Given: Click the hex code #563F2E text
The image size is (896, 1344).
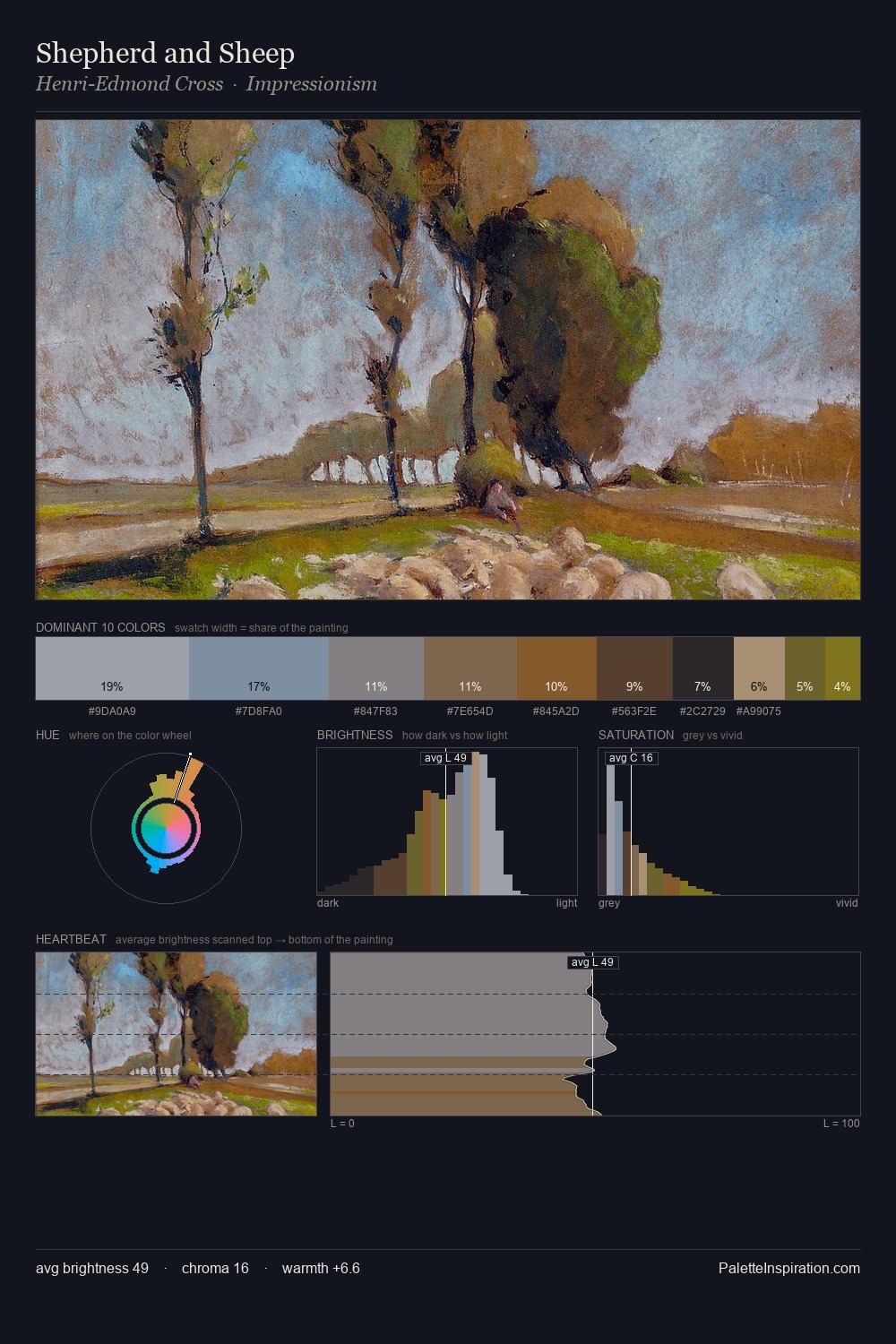Looking at the screenshot, I should click(634, 711).
